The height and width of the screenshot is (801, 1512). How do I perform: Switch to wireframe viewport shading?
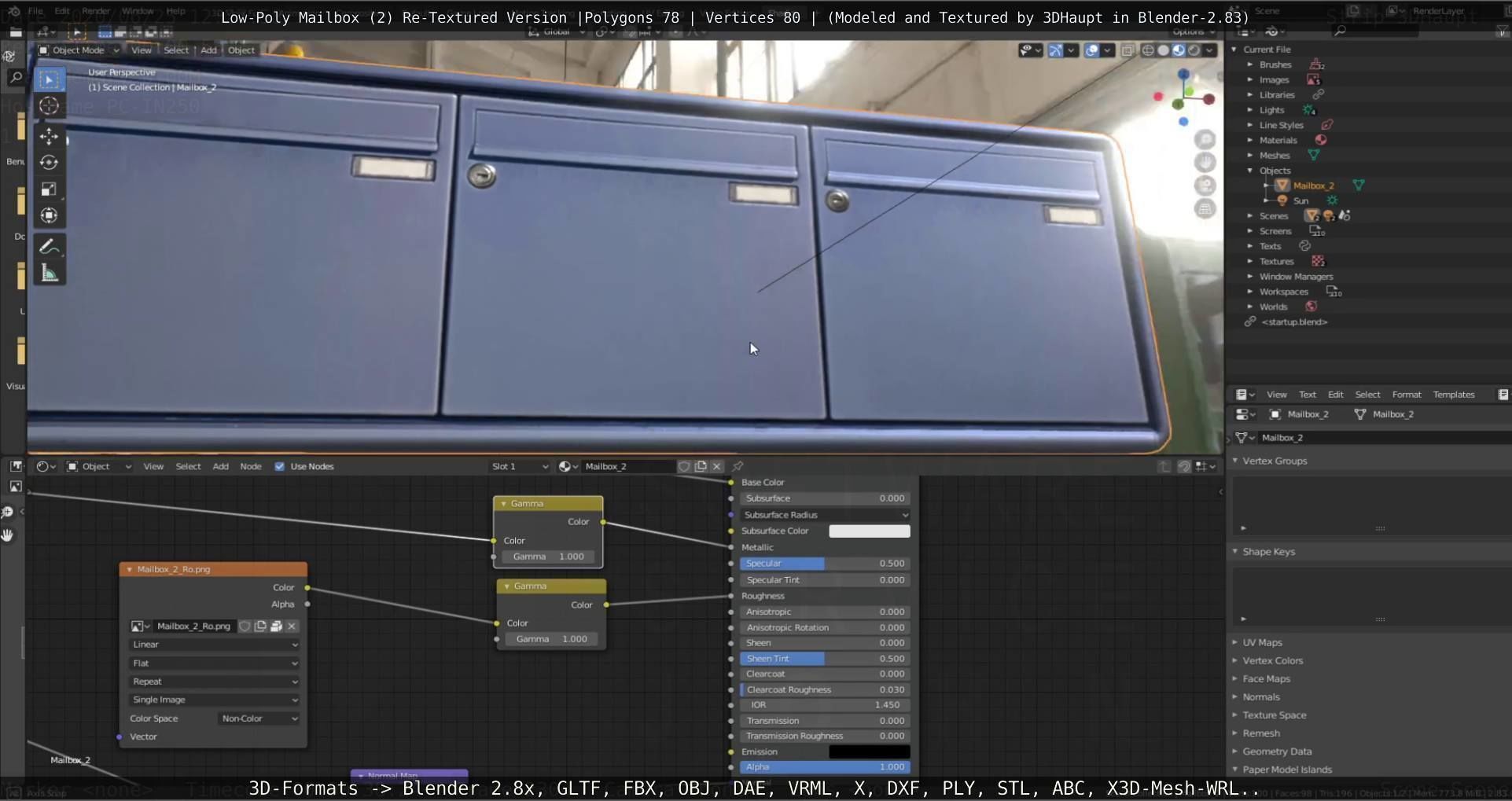click(1148, 50)
